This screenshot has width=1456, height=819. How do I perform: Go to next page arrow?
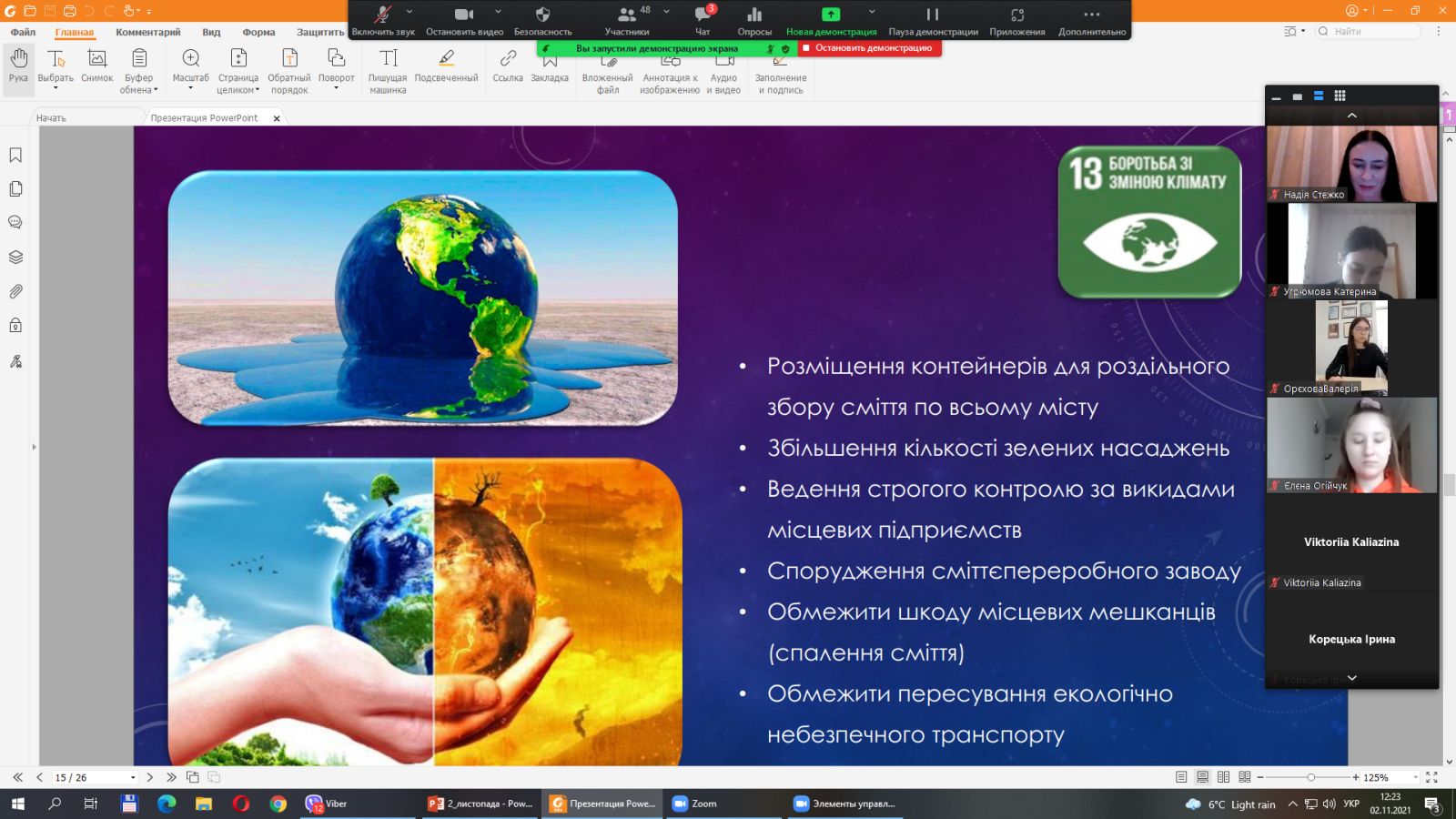tap(150, 777)
